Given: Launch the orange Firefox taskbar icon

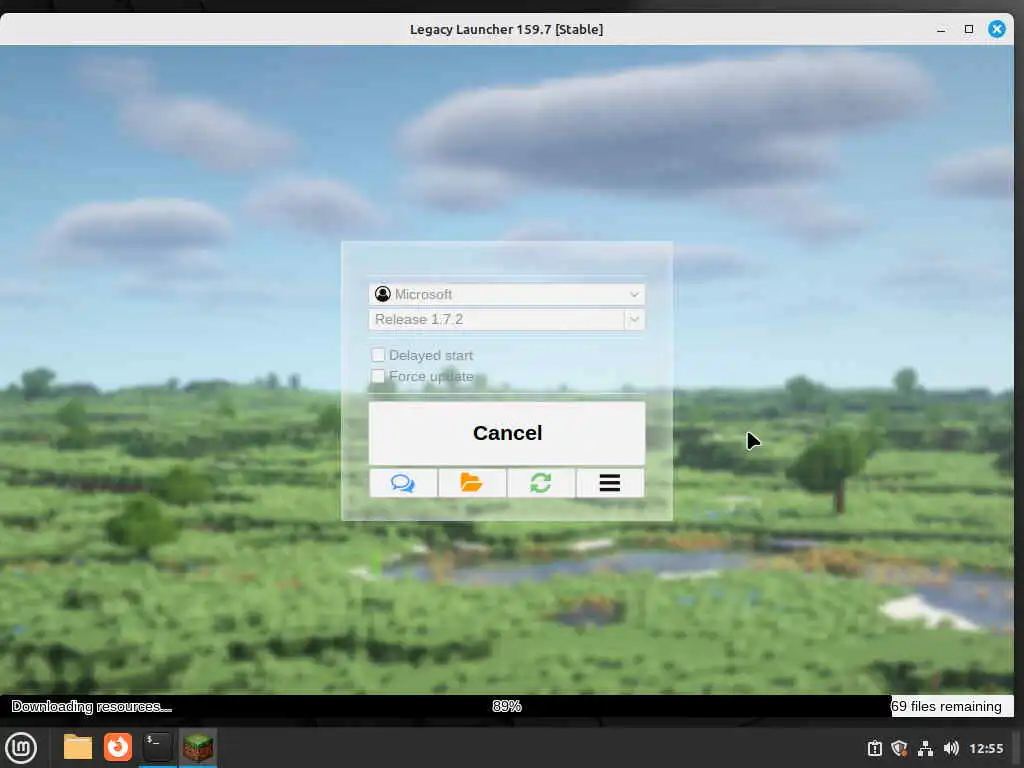Looking at the screenshot, I should tap(118, 747).
